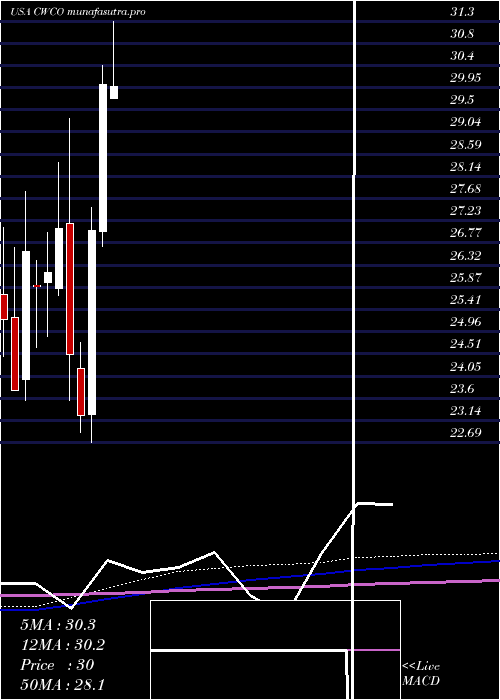The width and height of the screenshot is (500, 700).
Task: Click the 24.96 price axis label
Action: pyautogui.click(x=465, y=321)
